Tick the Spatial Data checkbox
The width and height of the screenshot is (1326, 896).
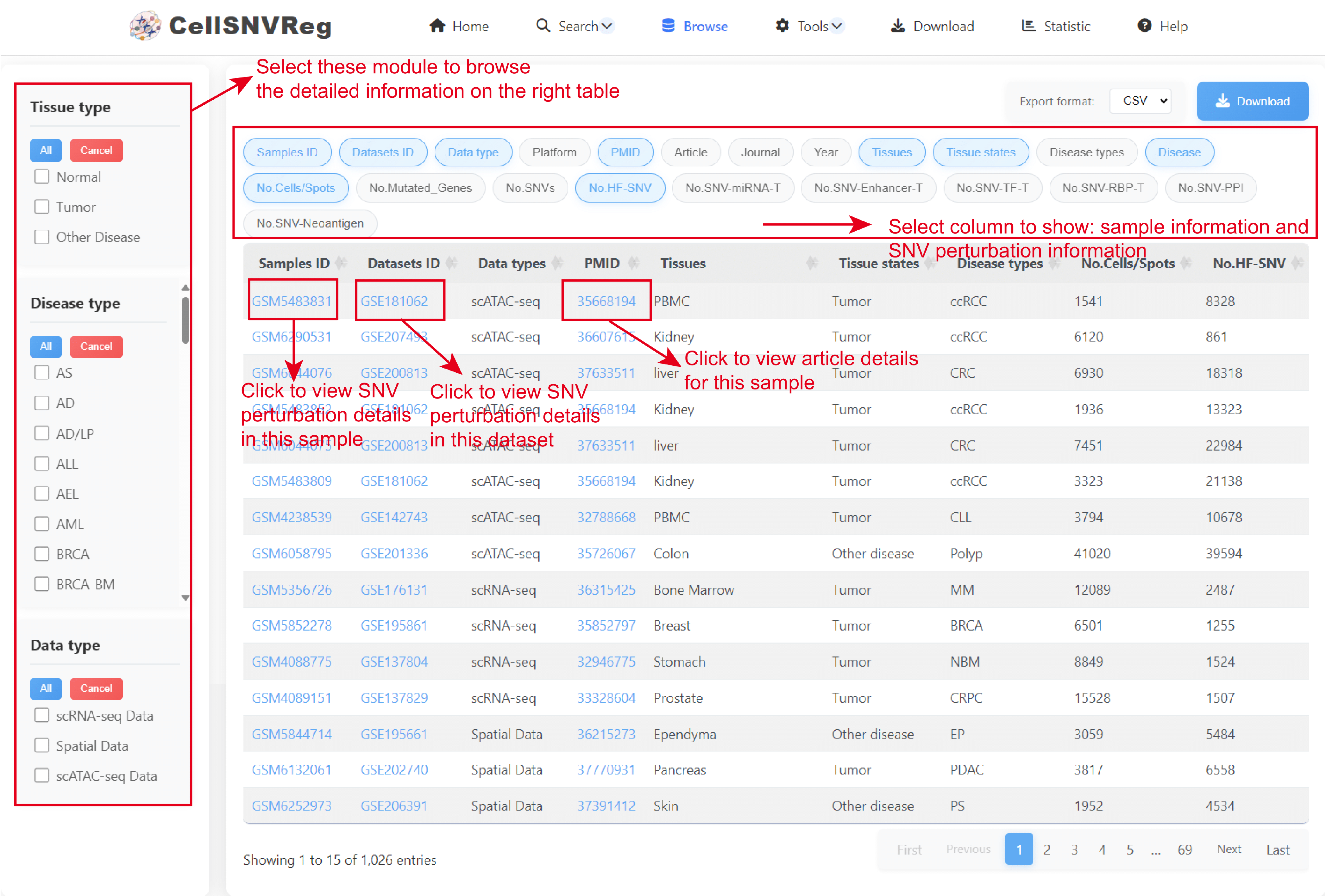(x=42, y=745)
